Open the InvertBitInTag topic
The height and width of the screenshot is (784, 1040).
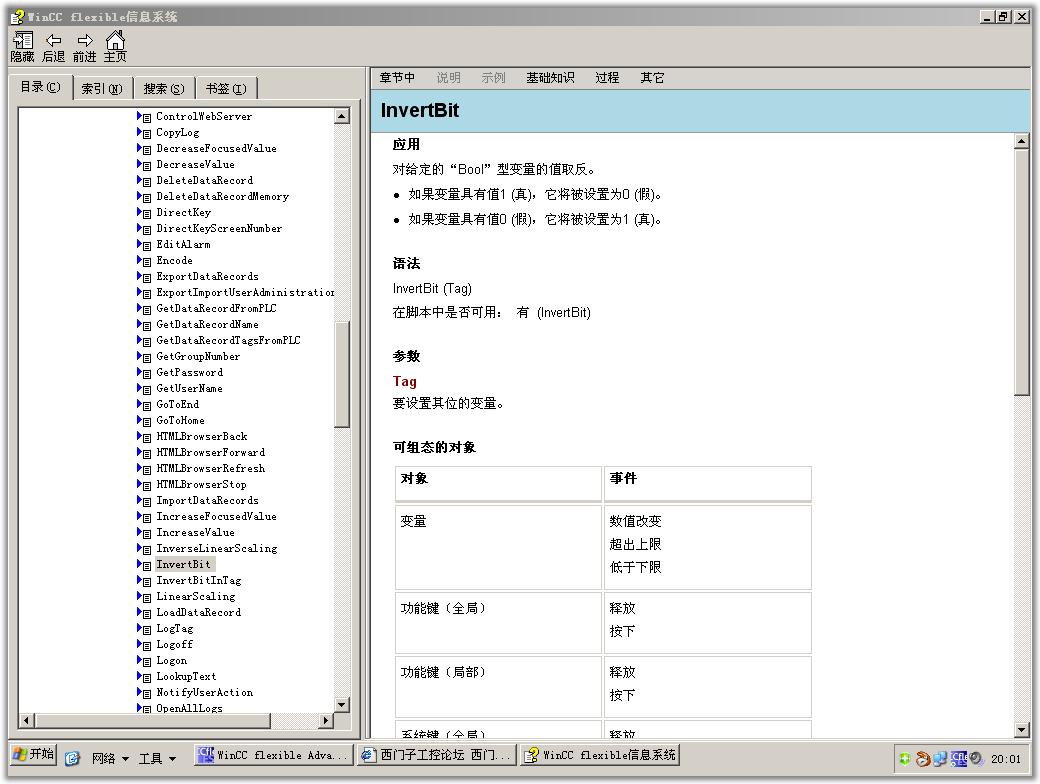click(198, 581)
